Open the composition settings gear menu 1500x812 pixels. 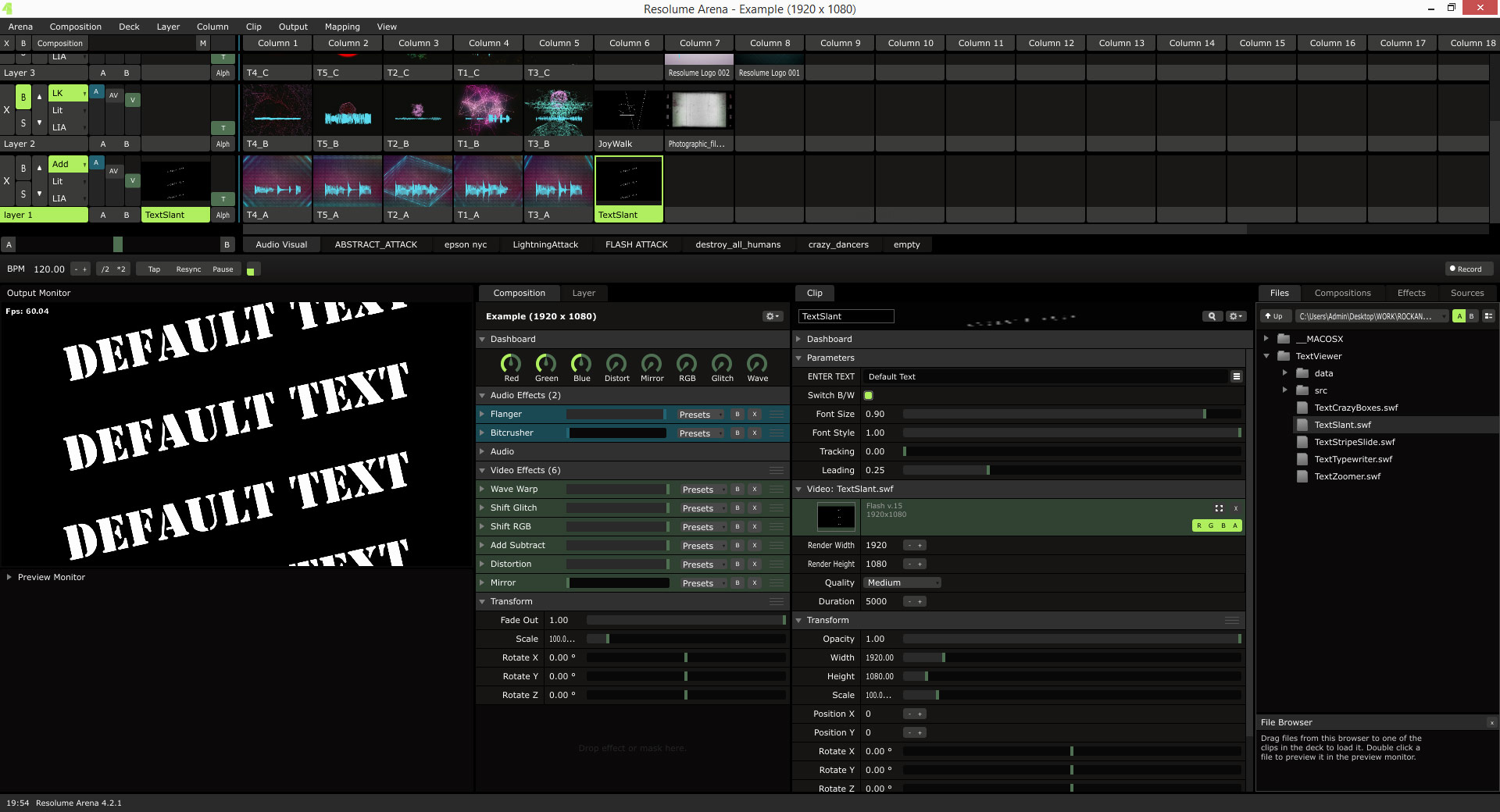pos(771,316)
